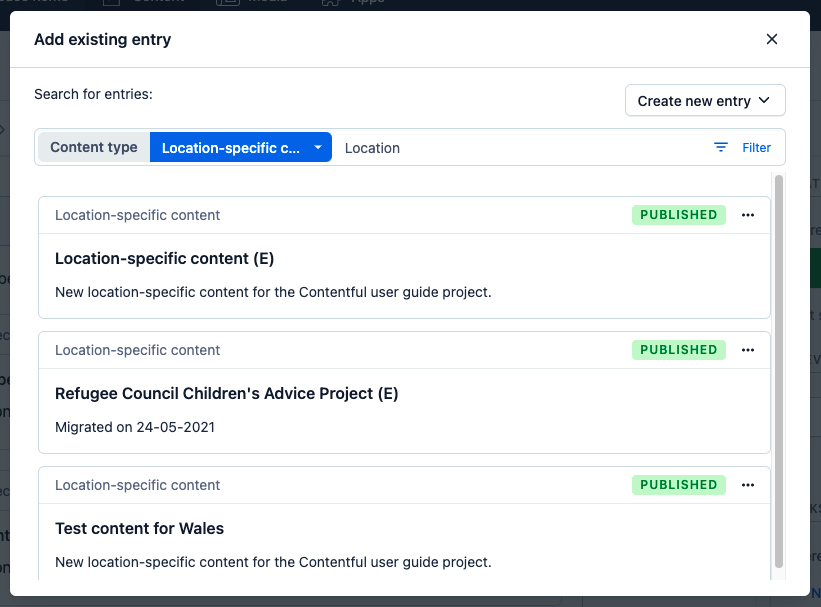Click the caret arrow on content type selector
This screenshot has width=821, height=607.
(317, 148)
